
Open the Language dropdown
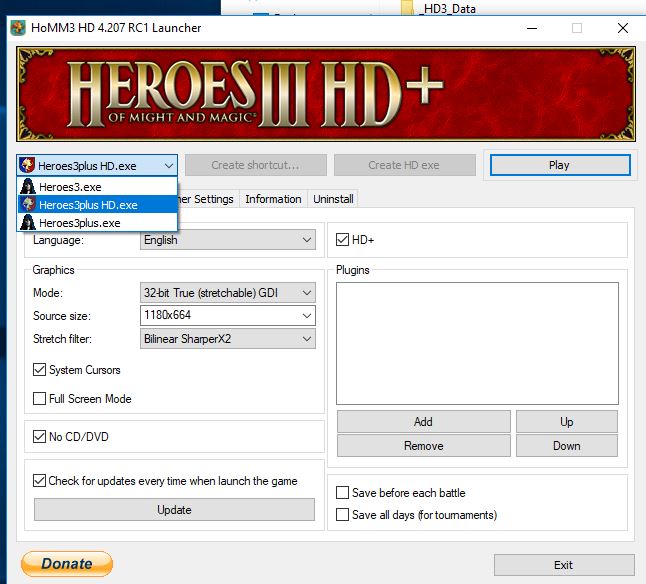pyautogui.click(x=228, y=240)
